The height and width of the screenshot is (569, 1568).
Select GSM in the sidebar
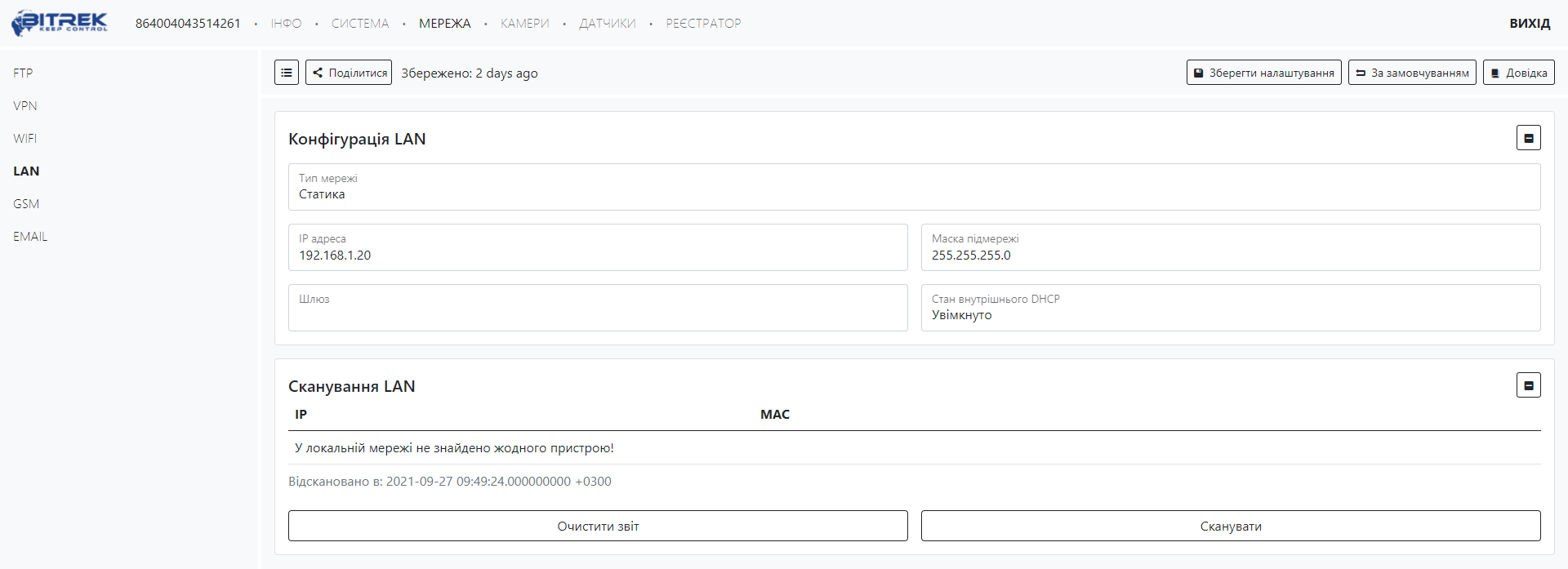coord(26,204)
